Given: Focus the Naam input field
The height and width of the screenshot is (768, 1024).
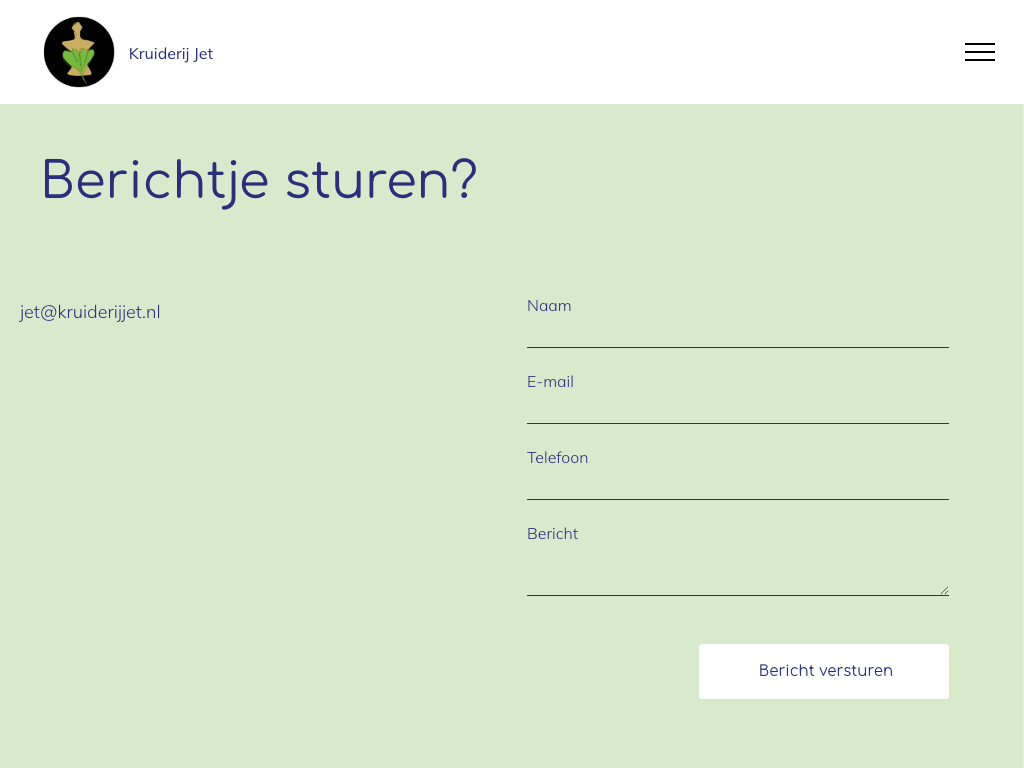Looking at the screenshot, I should [737, 333].
